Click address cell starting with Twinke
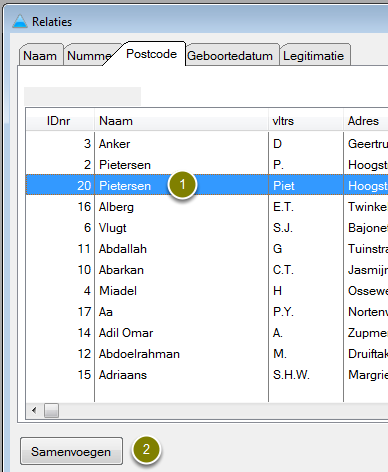This screenshot has width=388, height=472. coord(366,207)
